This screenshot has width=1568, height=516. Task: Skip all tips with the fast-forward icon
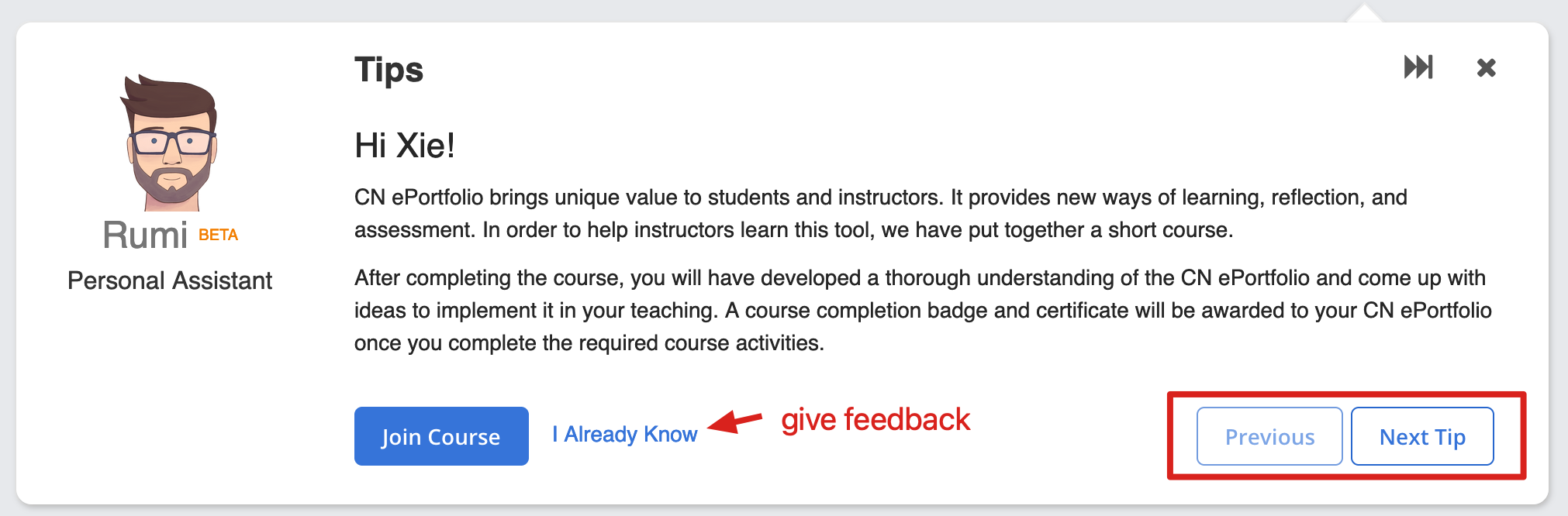click(x=1418, y=67)
